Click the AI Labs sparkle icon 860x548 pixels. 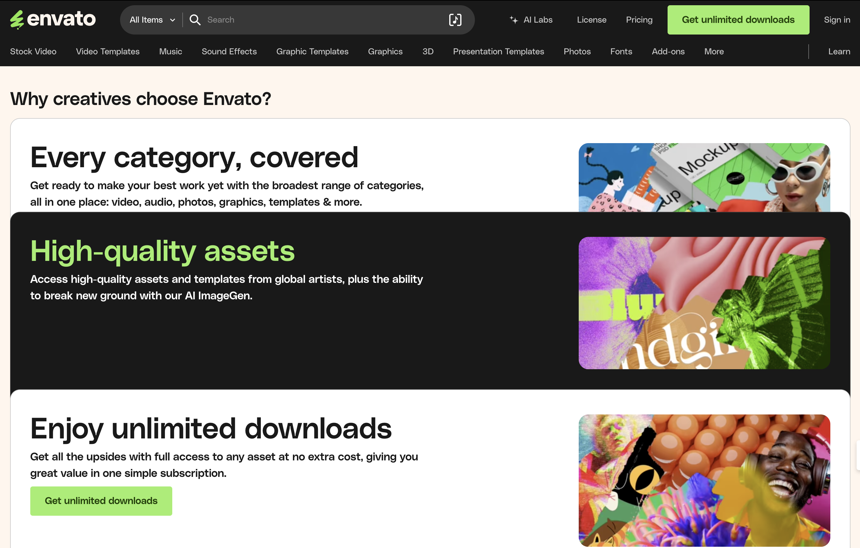pos(514,20)
